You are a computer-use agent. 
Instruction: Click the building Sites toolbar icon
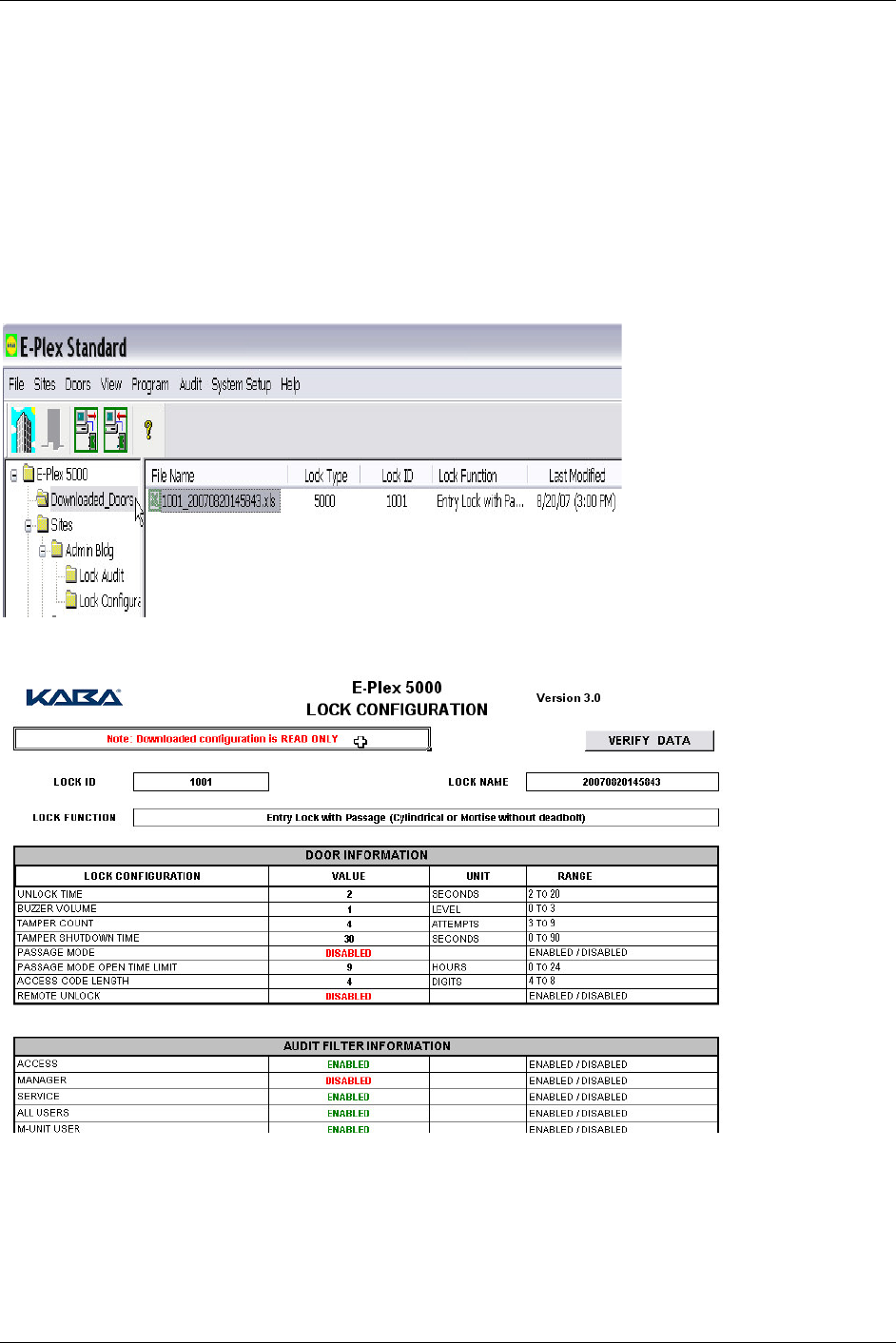click(22, 429)
